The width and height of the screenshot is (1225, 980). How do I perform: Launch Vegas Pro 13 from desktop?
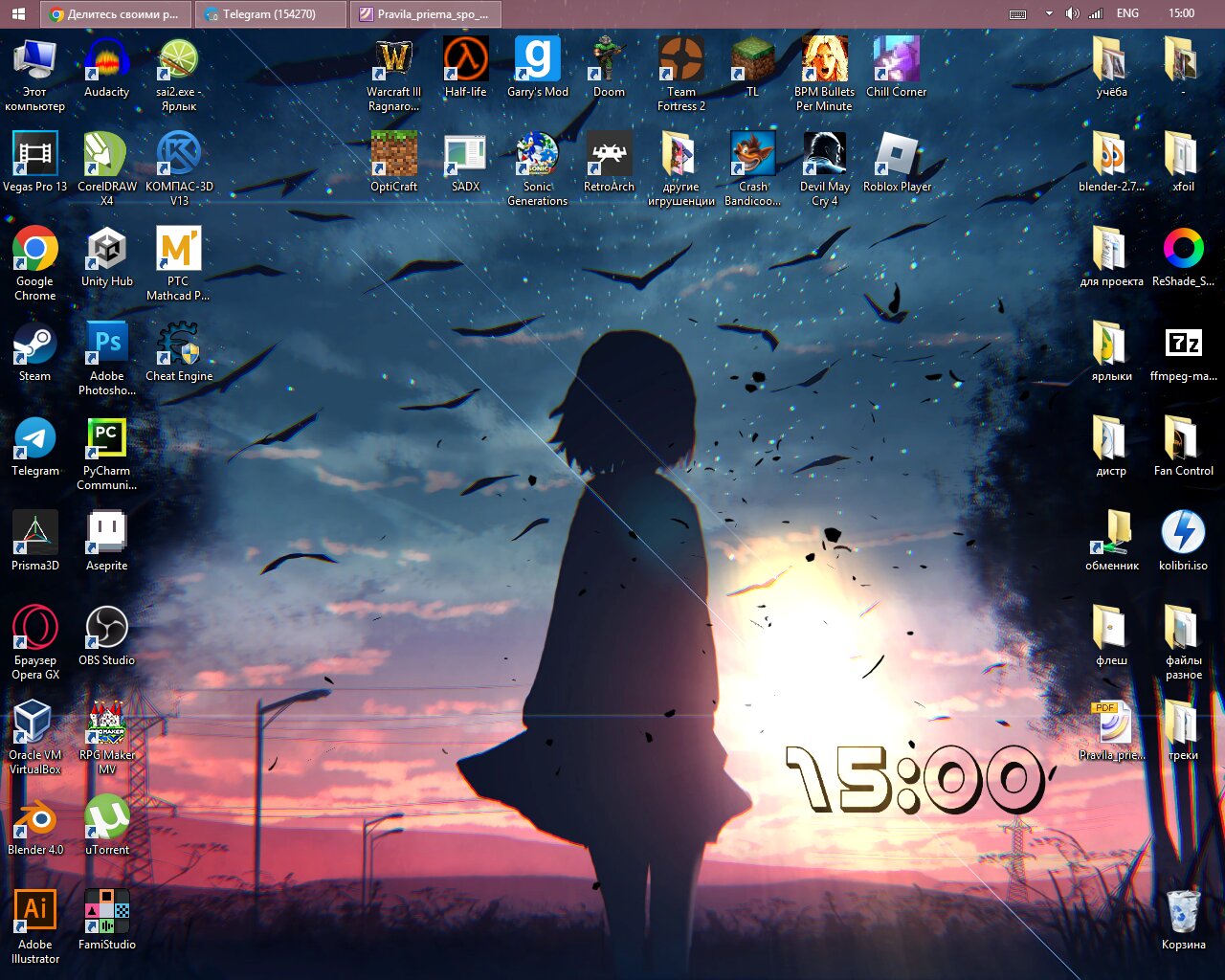[x=35, y=163]
